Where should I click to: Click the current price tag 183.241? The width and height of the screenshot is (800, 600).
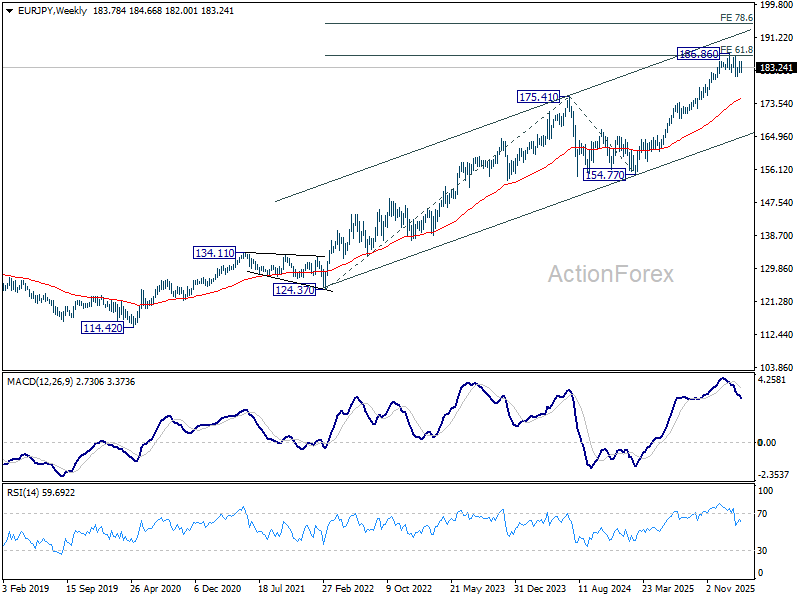[776, 68]
